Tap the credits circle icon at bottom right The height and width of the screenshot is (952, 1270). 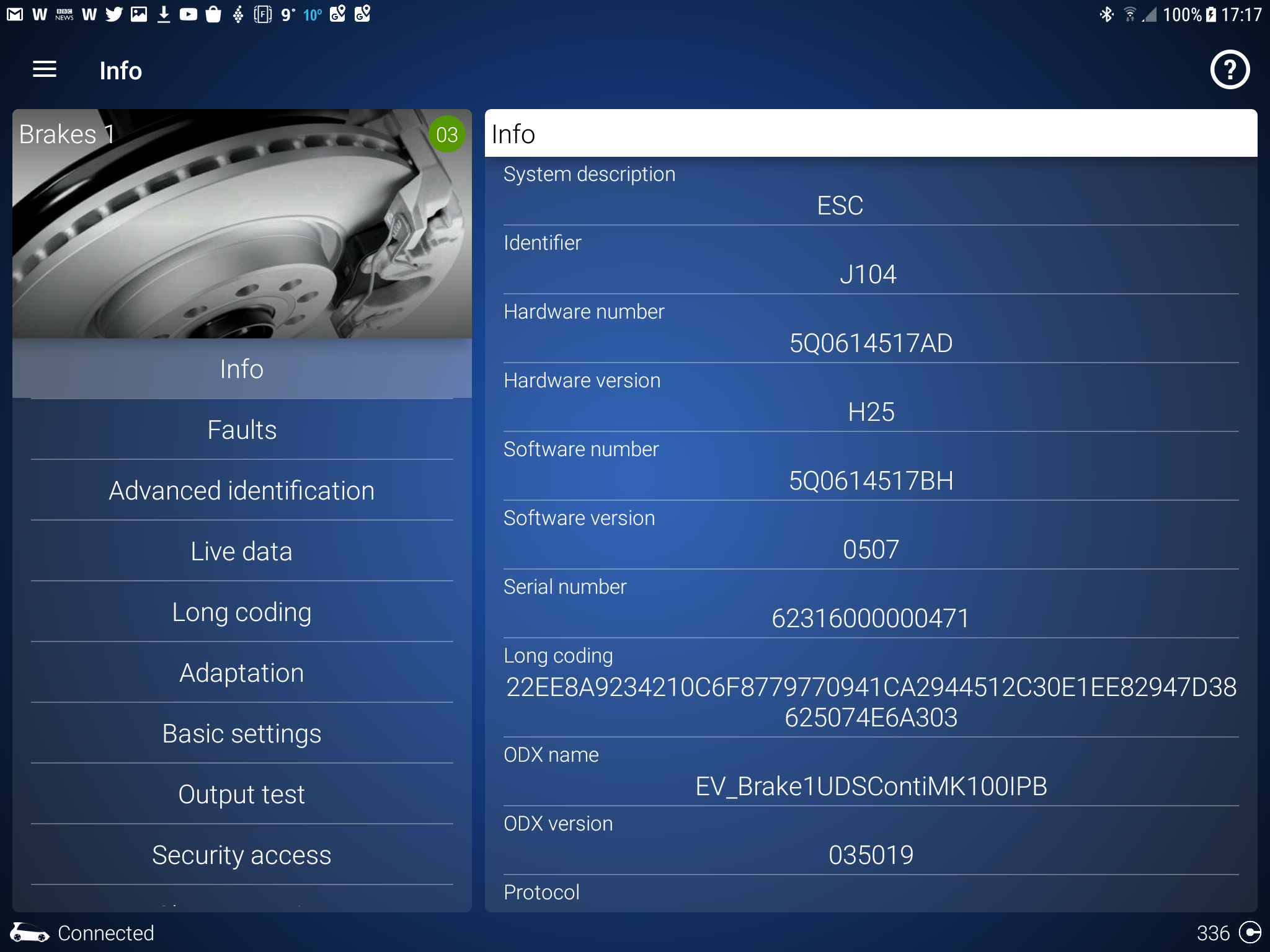(x=1249, y=932)
